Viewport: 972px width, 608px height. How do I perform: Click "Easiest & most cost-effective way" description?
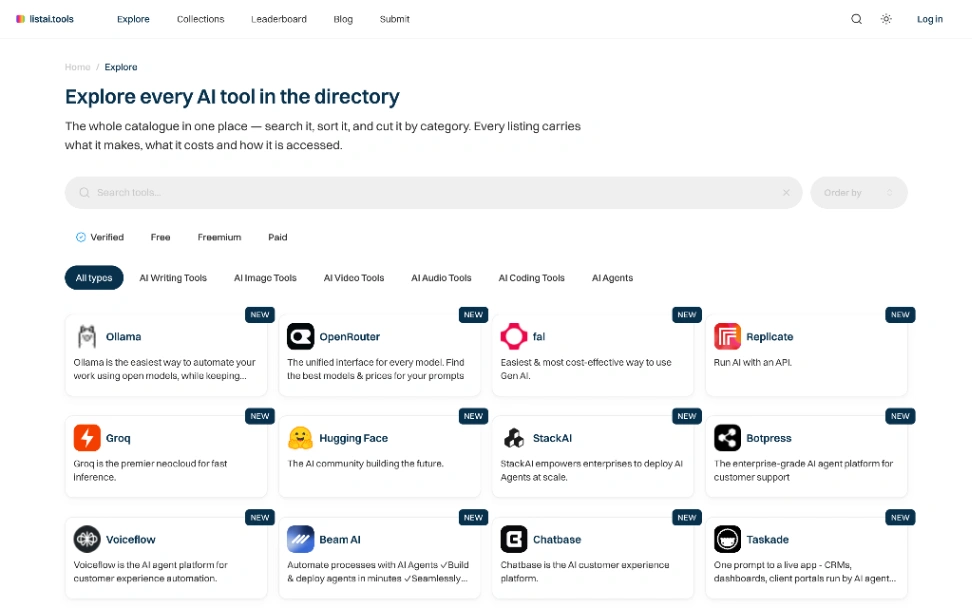tap(586, 369)
